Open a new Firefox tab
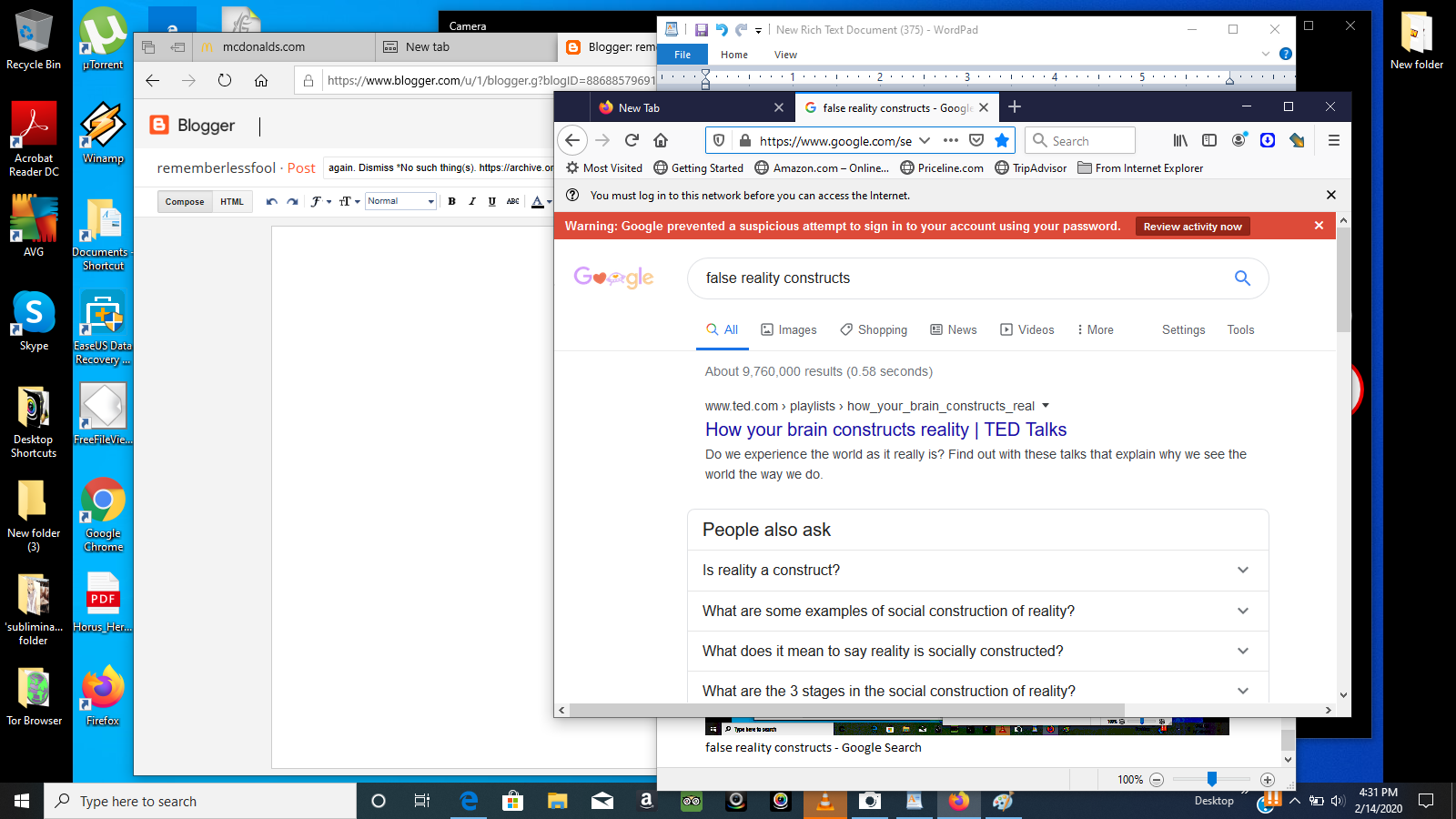 coord(1015,107)
